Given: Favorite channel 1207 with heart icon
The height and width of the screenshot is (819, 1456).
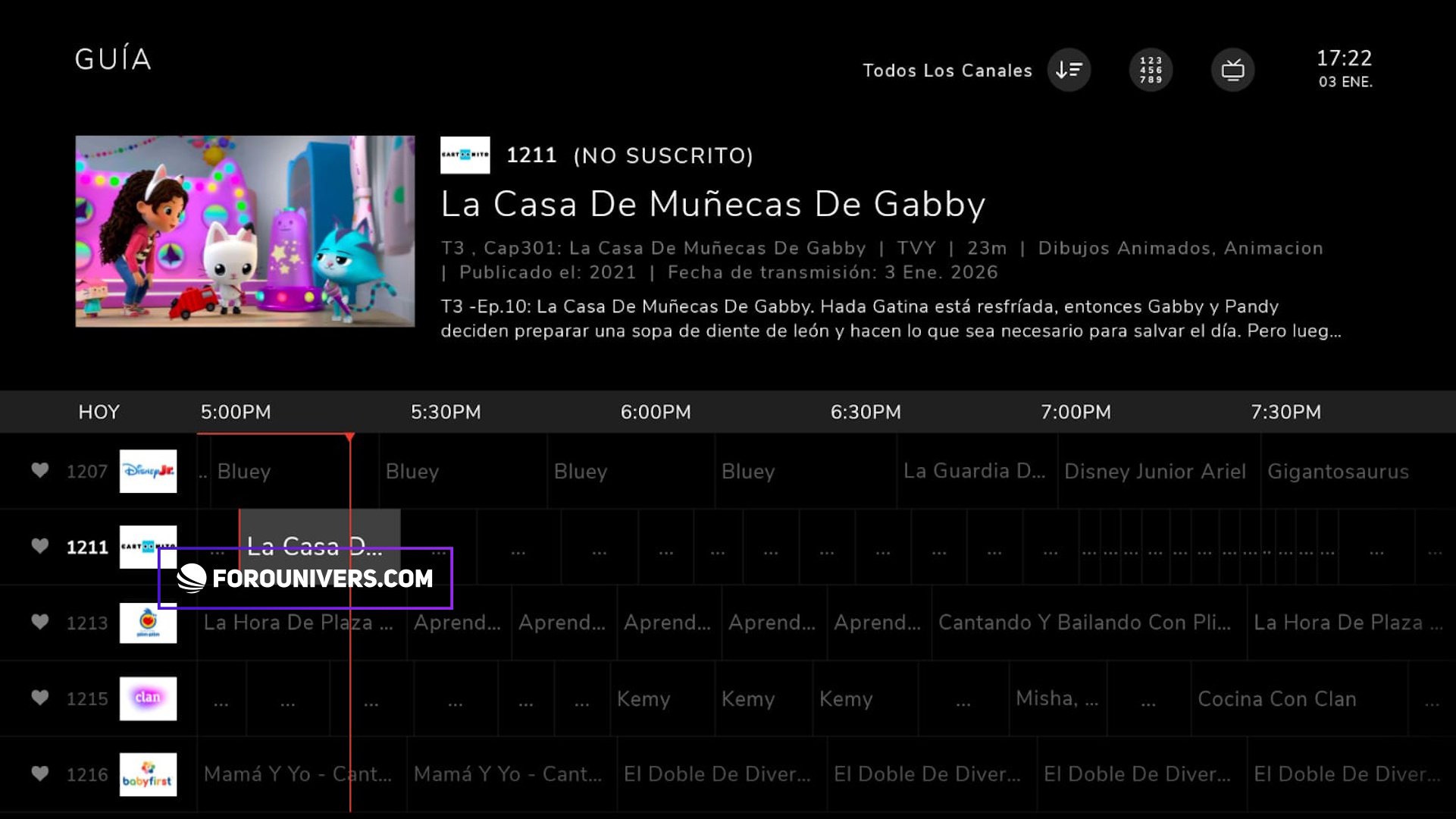Looking at the screenshot, I should [x=40, y=470].
